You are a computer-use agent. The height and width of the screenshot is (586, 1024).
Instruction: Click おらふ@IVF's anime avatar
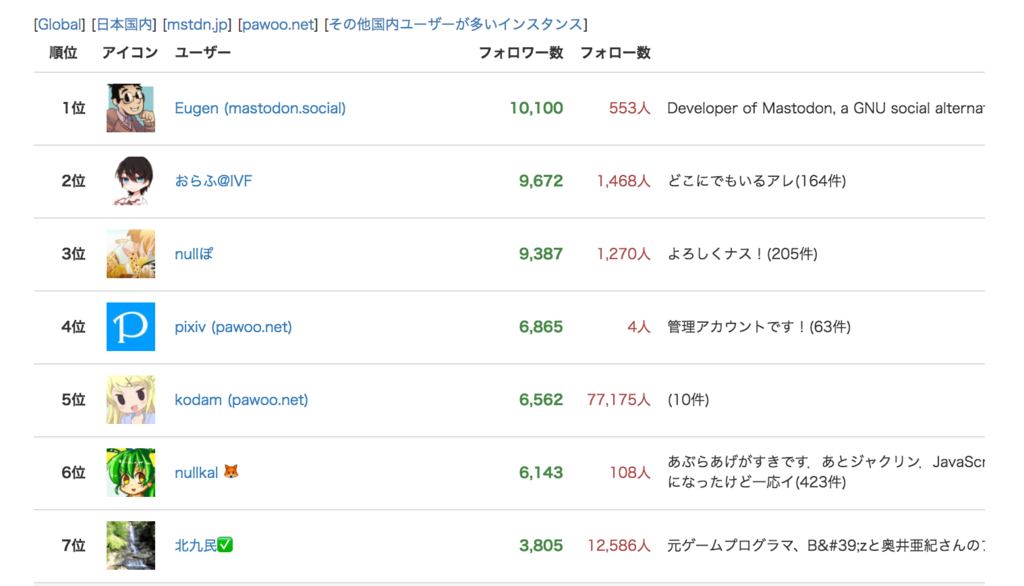pyautogui.click(x=131, y=181)
